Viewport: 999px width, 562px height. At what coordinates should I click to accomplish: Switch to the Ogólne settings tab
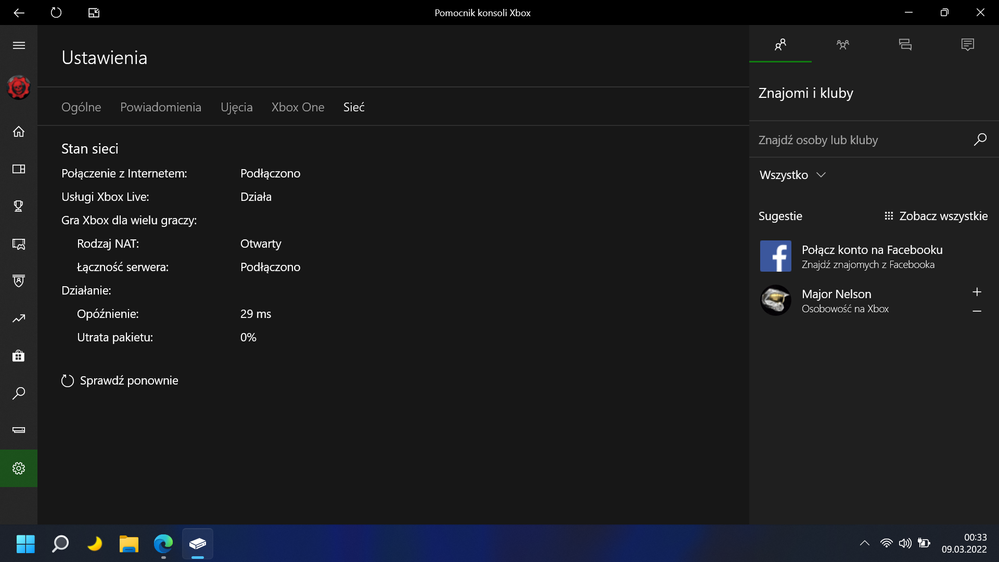tap(81, 107)
